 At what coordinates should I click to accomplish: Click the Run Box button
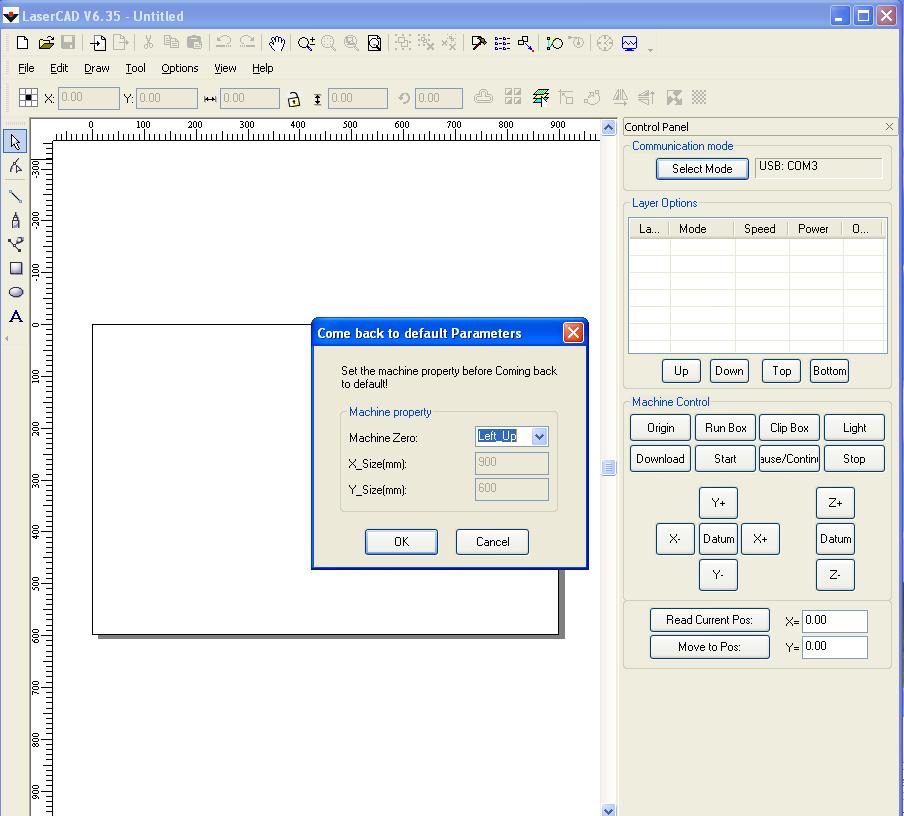pos(725,428)
